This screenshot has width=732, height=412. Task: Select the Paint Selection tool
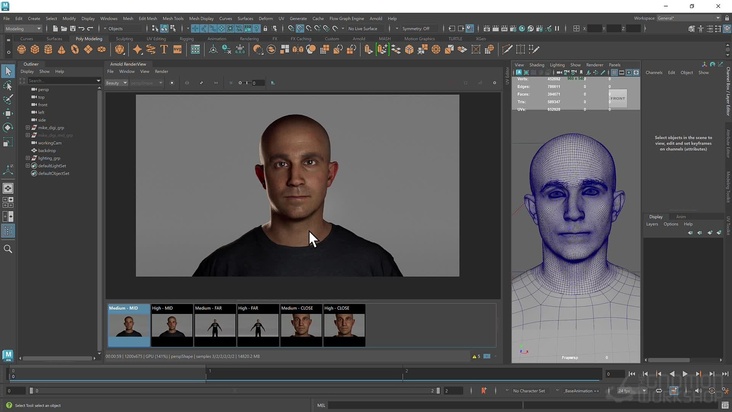8,100
